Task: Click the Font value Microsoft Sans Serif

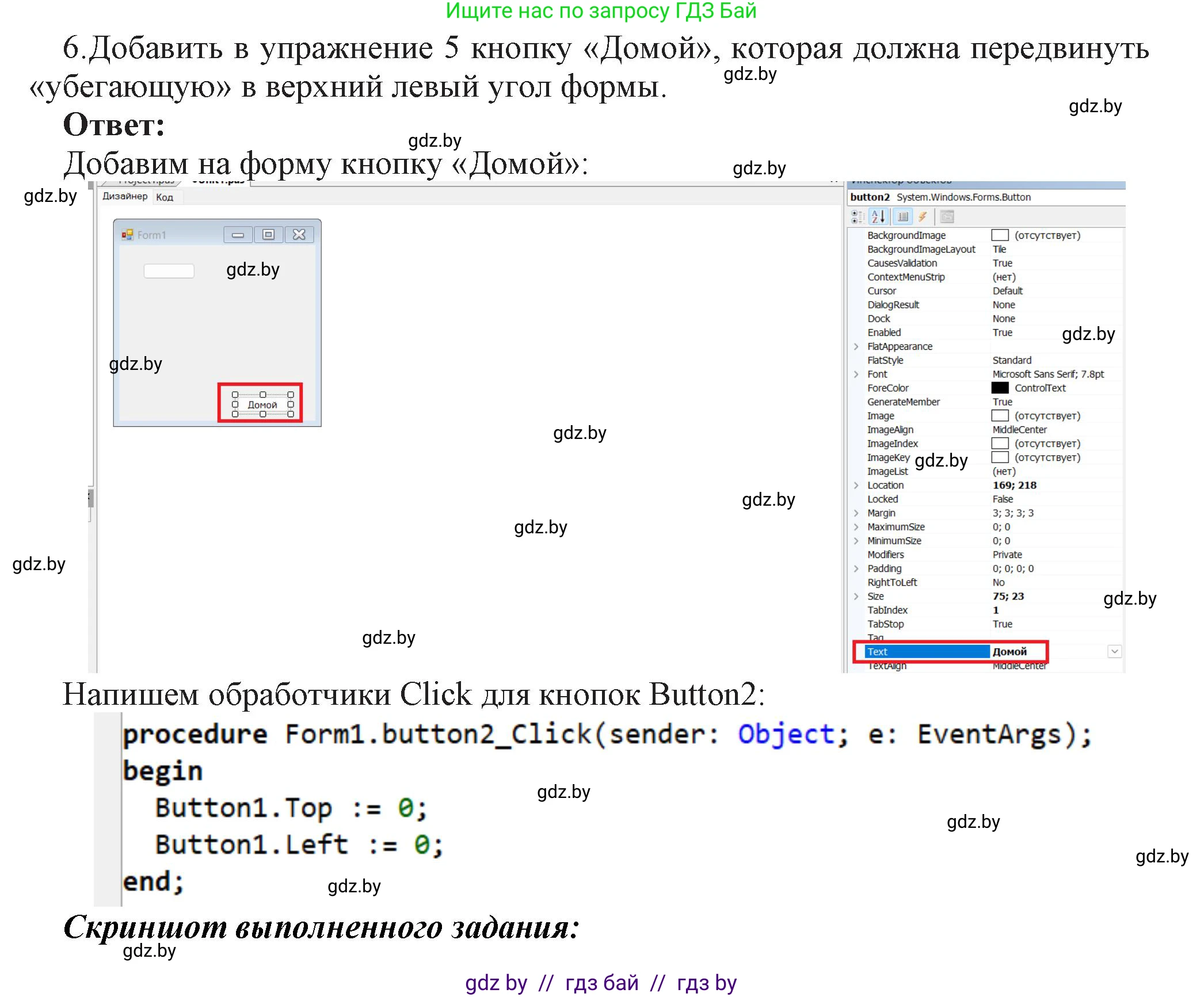Action: pyautogui.click(x=1048, y=374)
